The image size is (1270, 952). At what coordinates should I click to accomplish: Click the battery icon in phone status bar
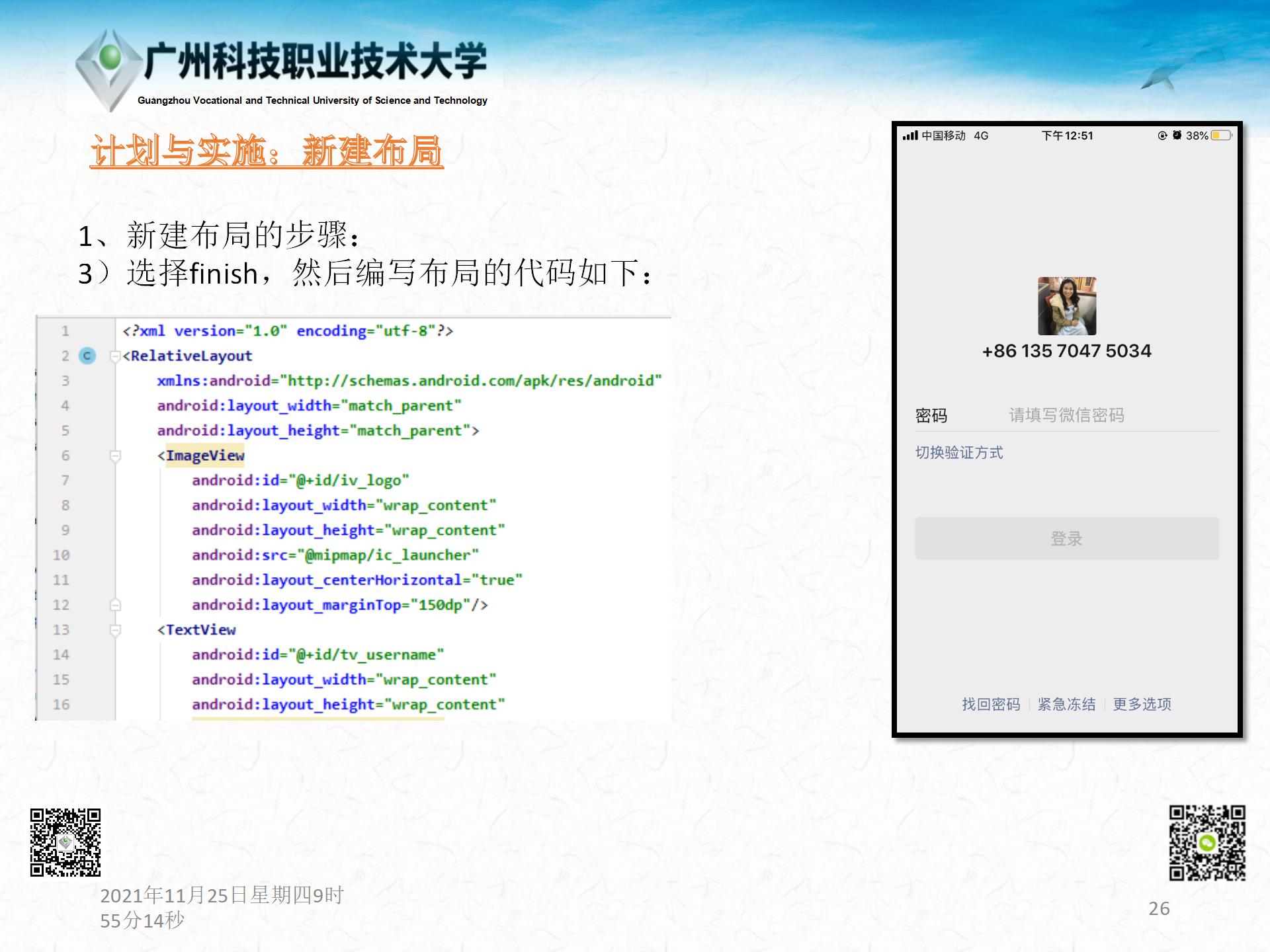tap(1221, 136)
